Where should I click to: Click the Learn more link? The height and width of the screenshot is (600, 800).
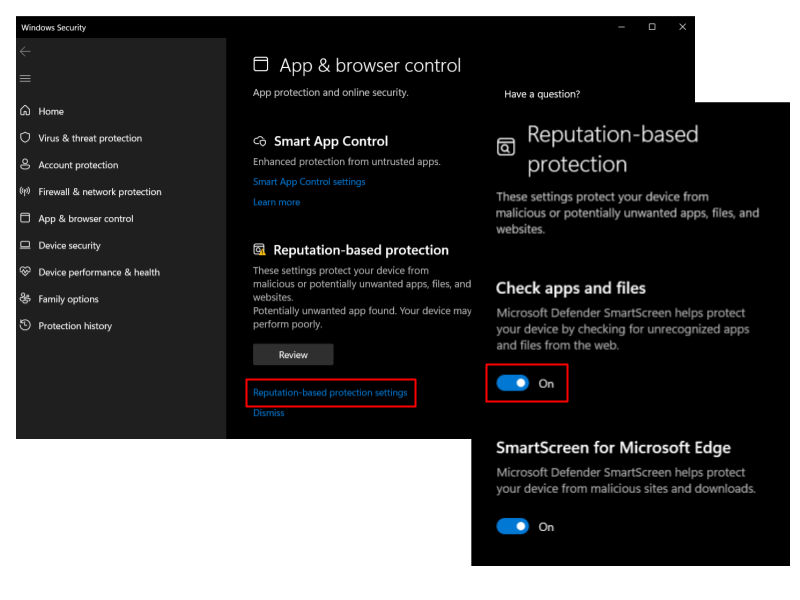(x=276, y=202)
